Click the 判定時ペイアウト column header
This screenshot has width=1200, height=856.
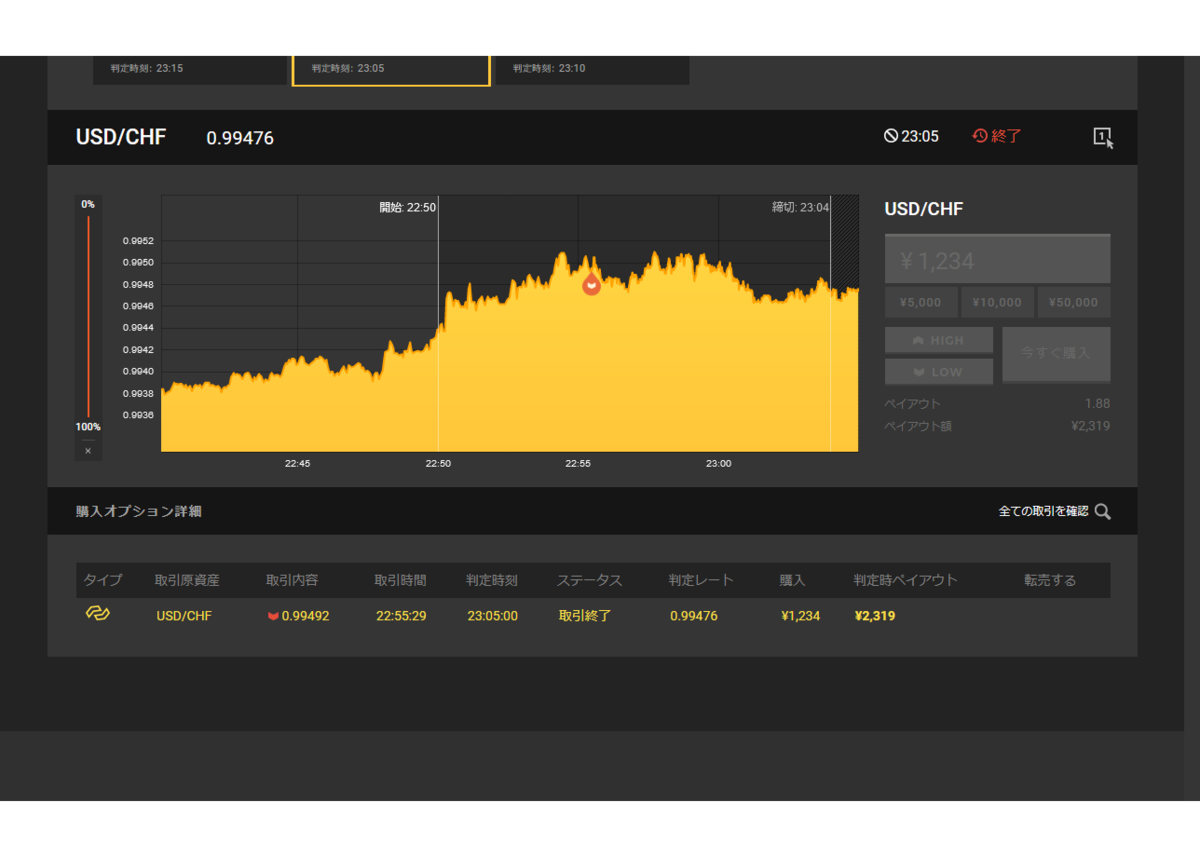(905, 580)
